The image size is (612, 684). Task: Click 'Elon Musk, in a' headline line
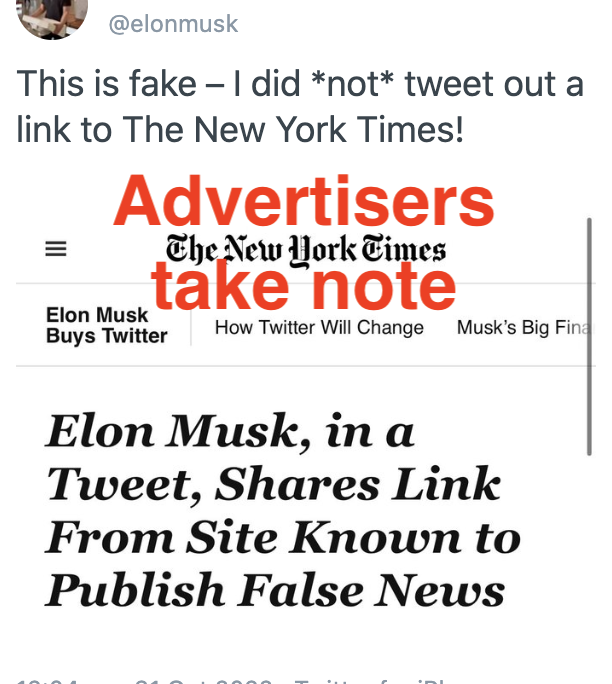pyautogui.click(x=230, y=432)
